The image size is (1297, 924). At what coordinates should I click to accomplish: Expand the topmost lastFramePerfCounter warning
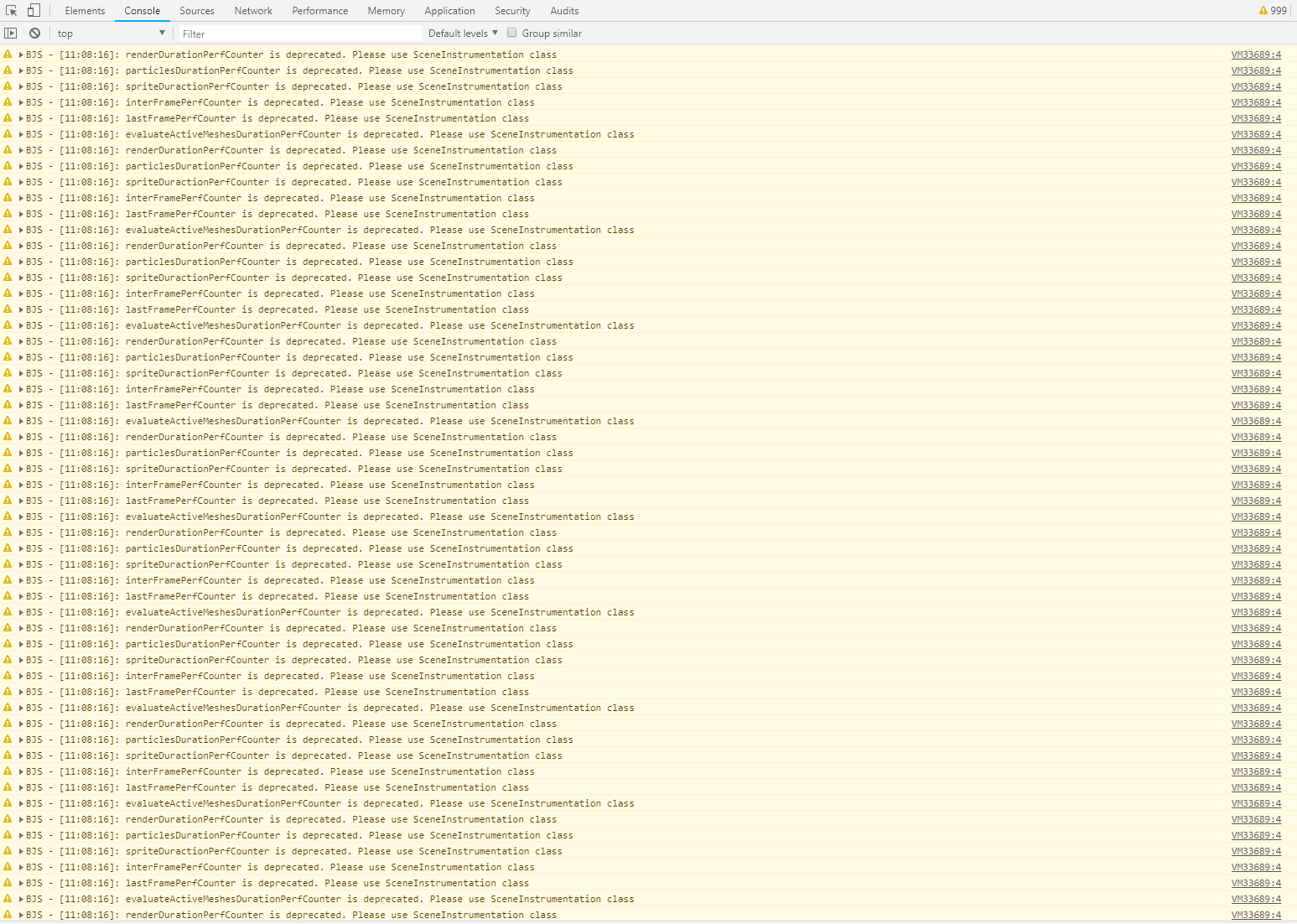pyautogui.click(x=21, y=118)
